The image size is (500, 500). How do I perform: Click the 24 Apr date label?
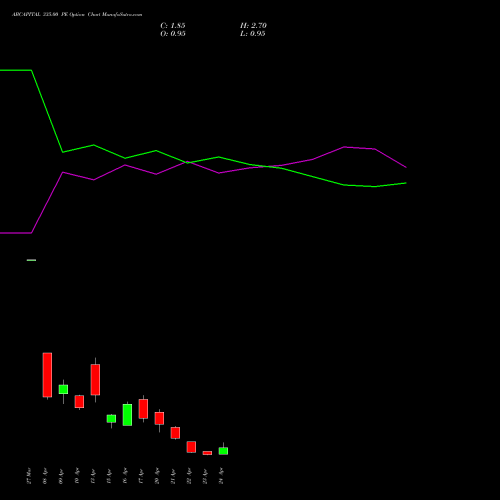point(221,476)
